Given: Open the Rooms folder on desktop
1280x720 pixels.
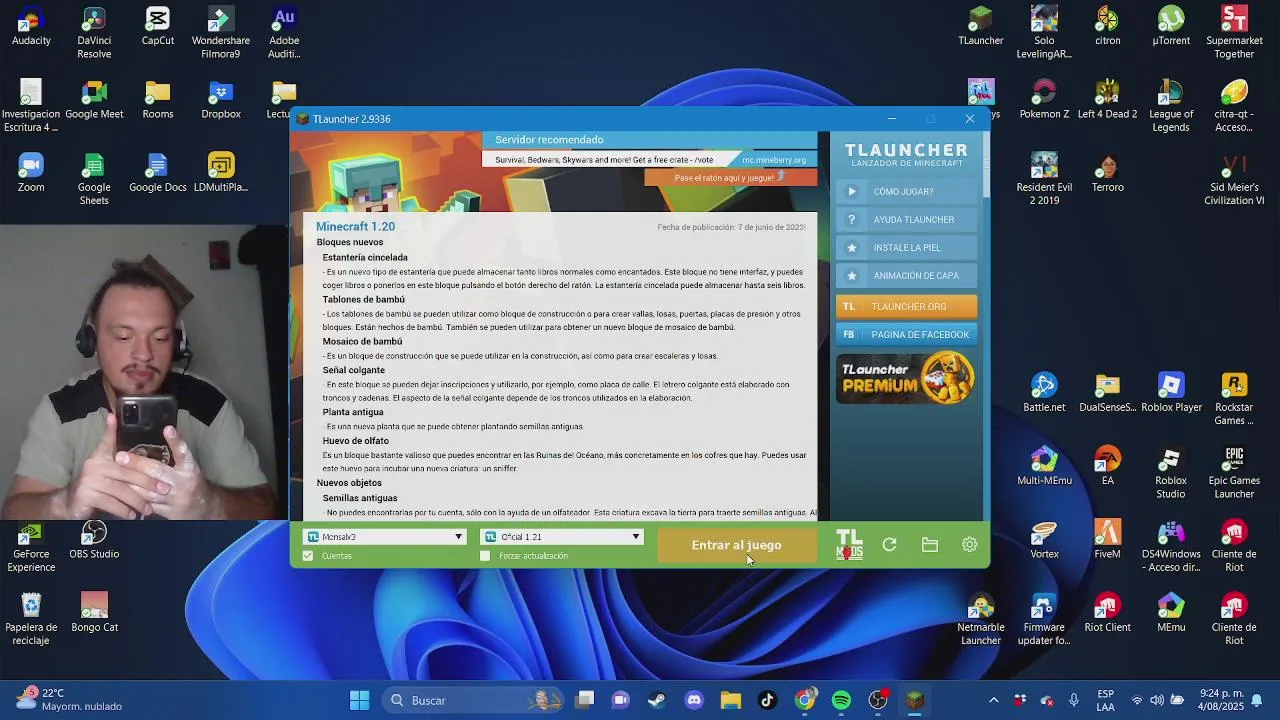Looking at the screenshot, I should 157,100.
